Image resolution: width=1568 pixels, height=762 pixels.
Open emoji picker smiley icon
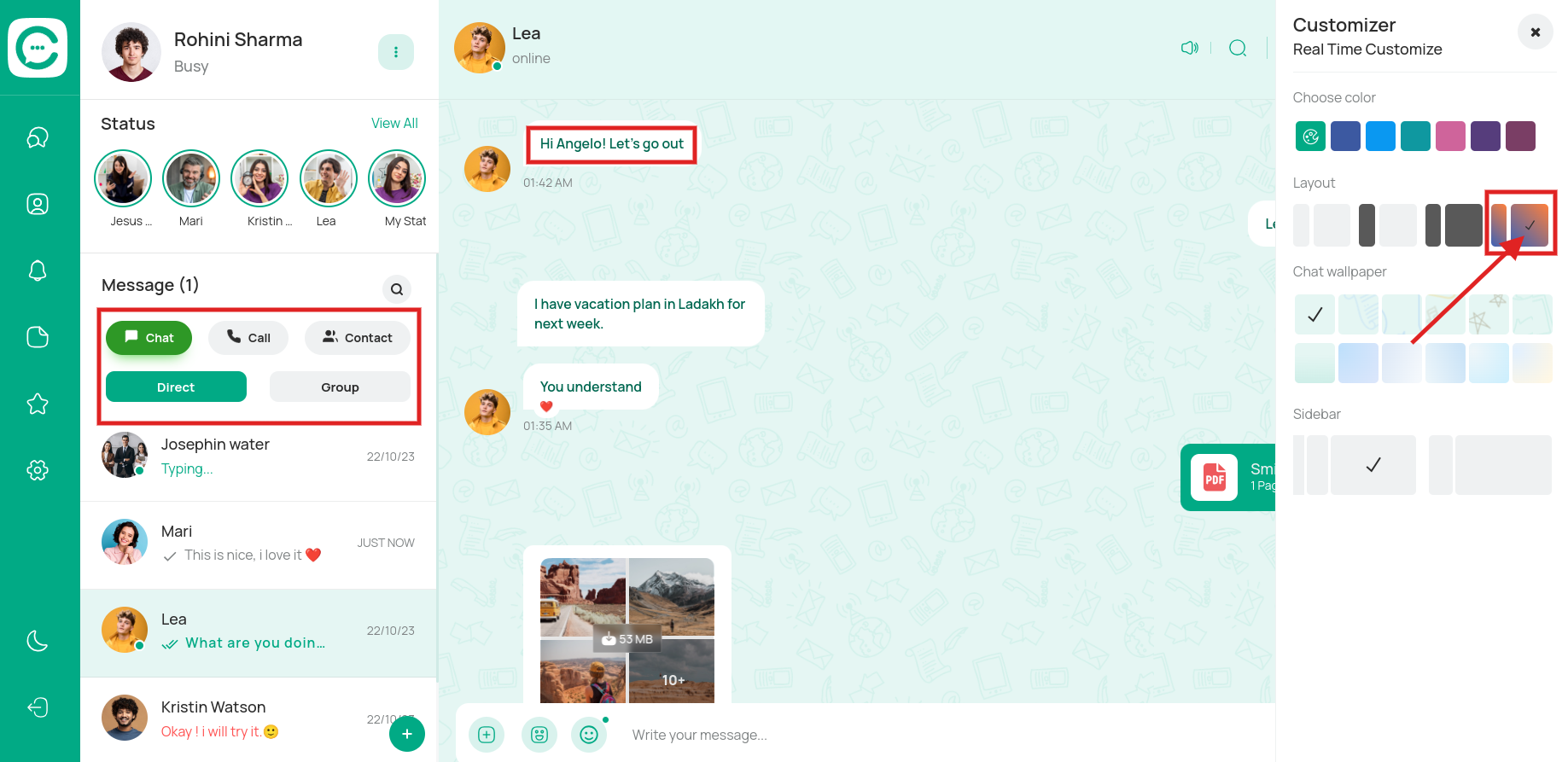coord(589,735)
